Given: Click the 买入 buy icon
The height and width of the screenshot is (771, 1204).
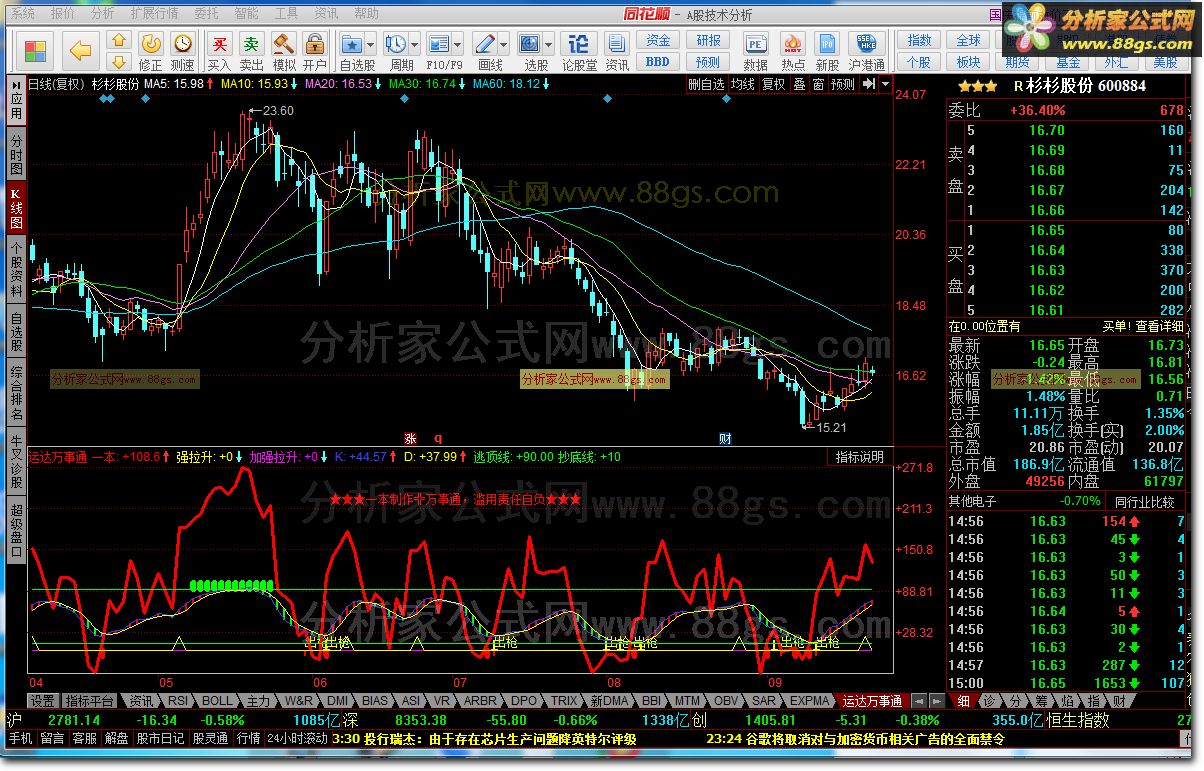Looking at the screenshot, I should click(220, 50).
